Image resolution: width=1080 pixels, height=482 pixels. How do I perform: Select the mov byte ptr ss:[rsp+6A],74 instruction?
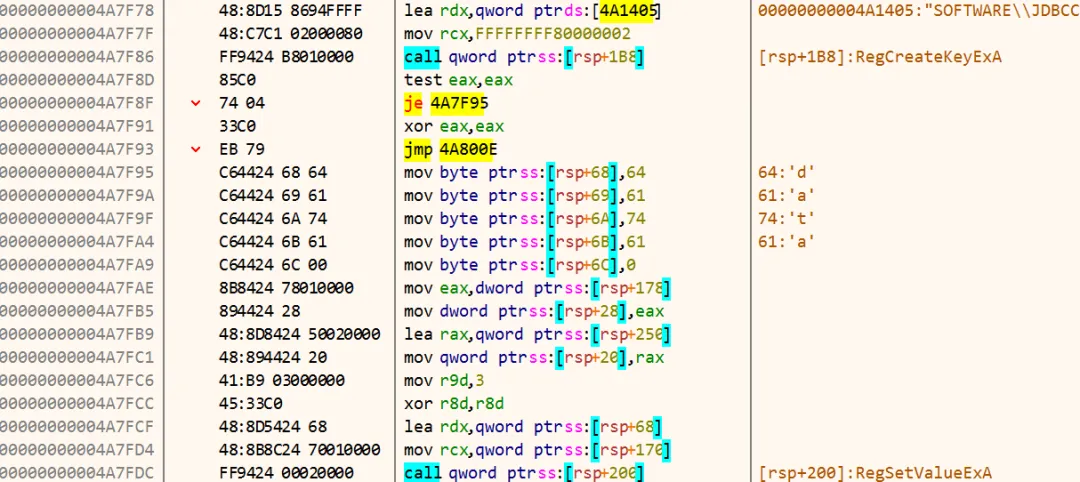click(x=526, y=219)
